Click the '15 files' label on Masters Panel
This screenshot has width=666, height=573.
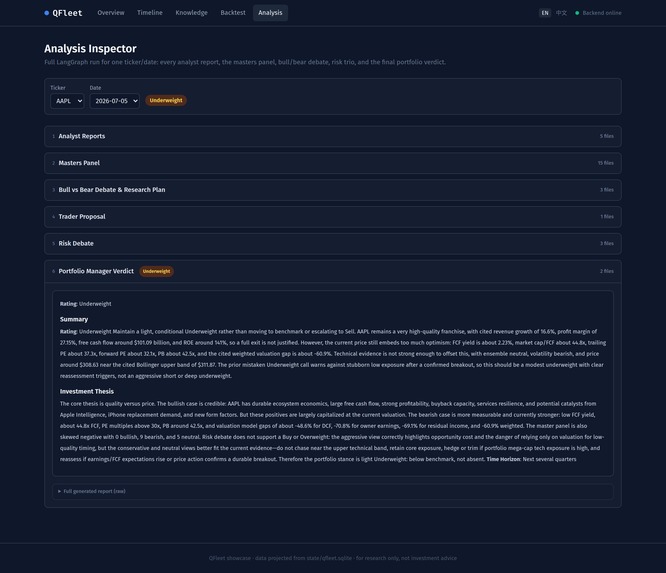pos(606,163)
